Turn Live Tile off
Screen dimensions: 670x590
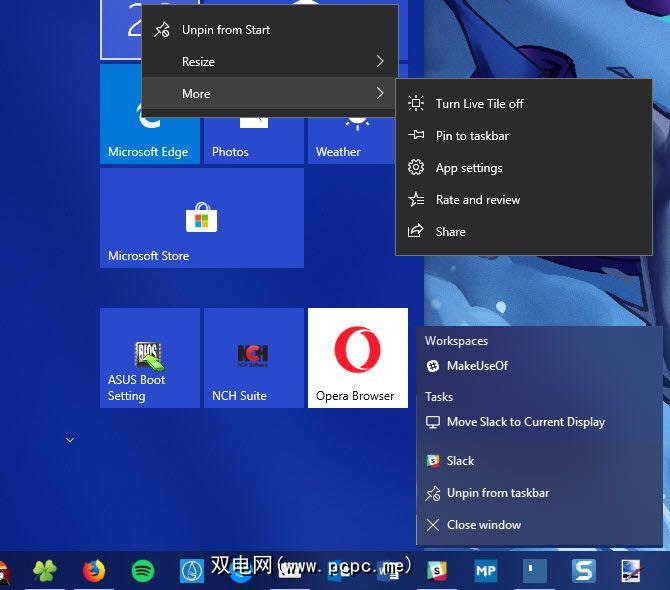pos(479,104)
